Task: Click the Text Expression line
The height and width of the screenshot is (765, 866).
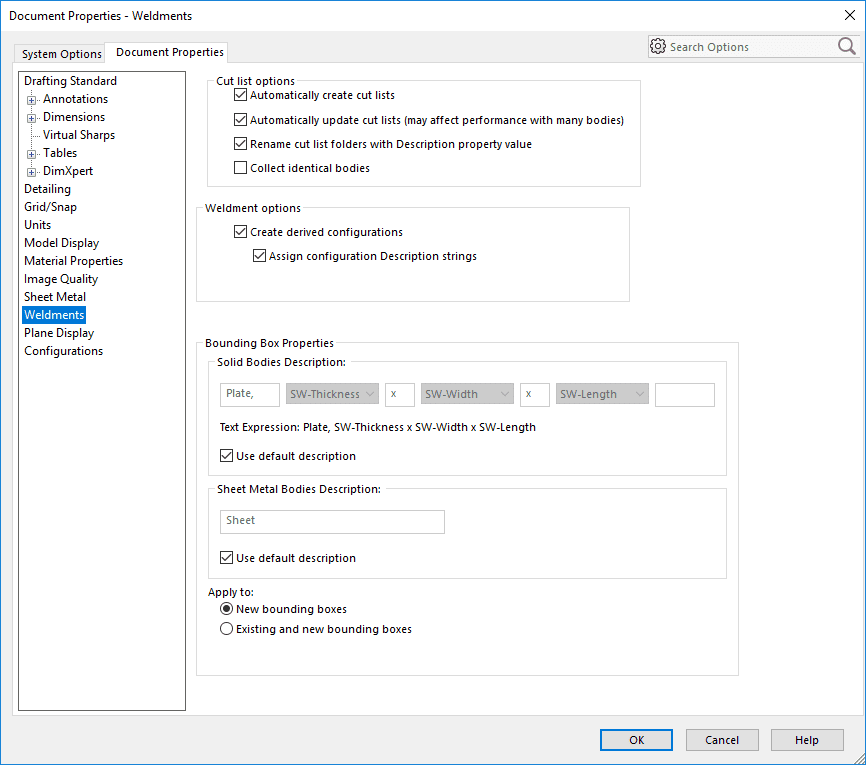Action: coord(377,427)
